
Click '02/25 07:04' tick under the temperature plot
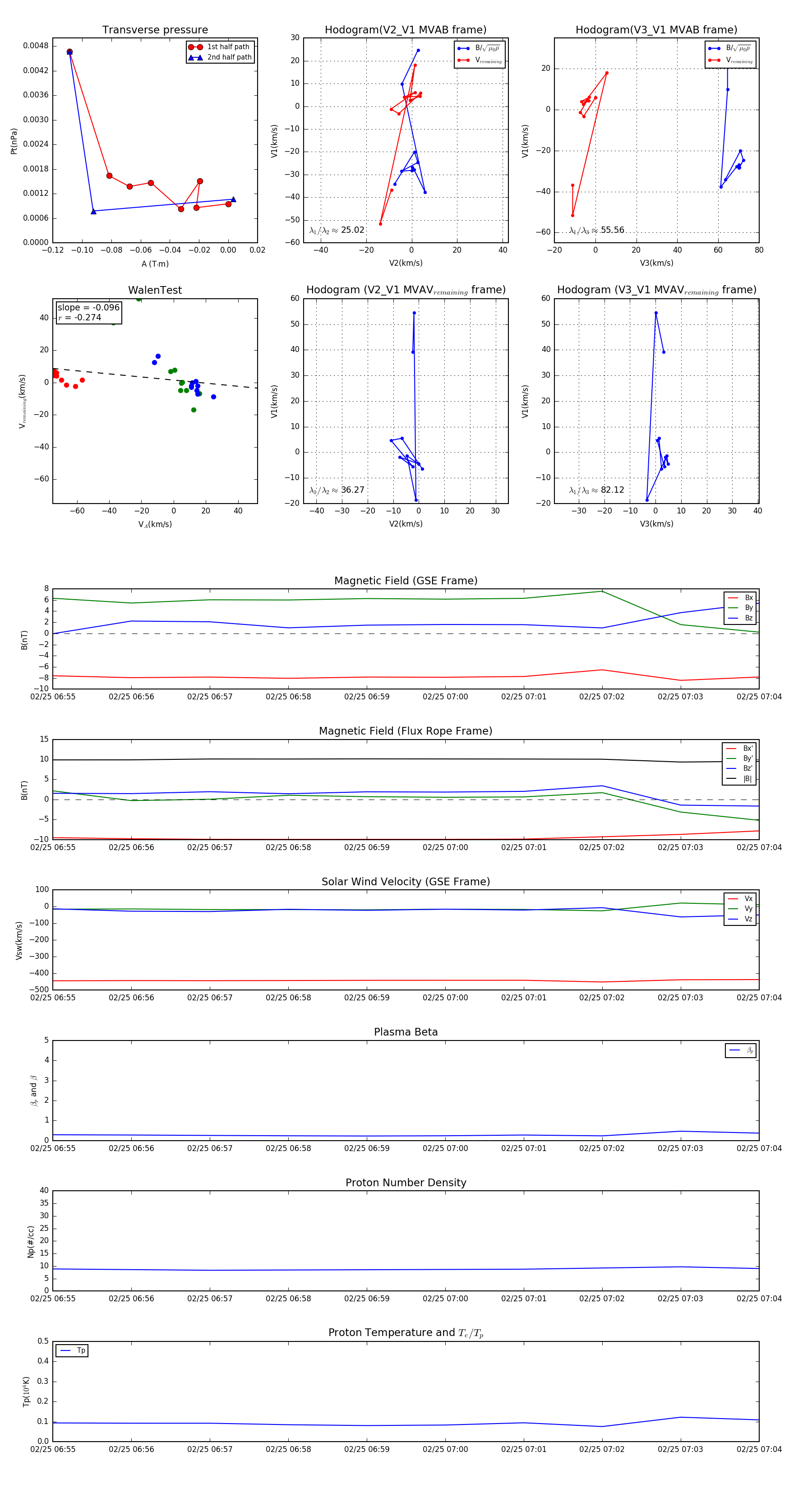pyautogui.click(x=759, y=1449)
